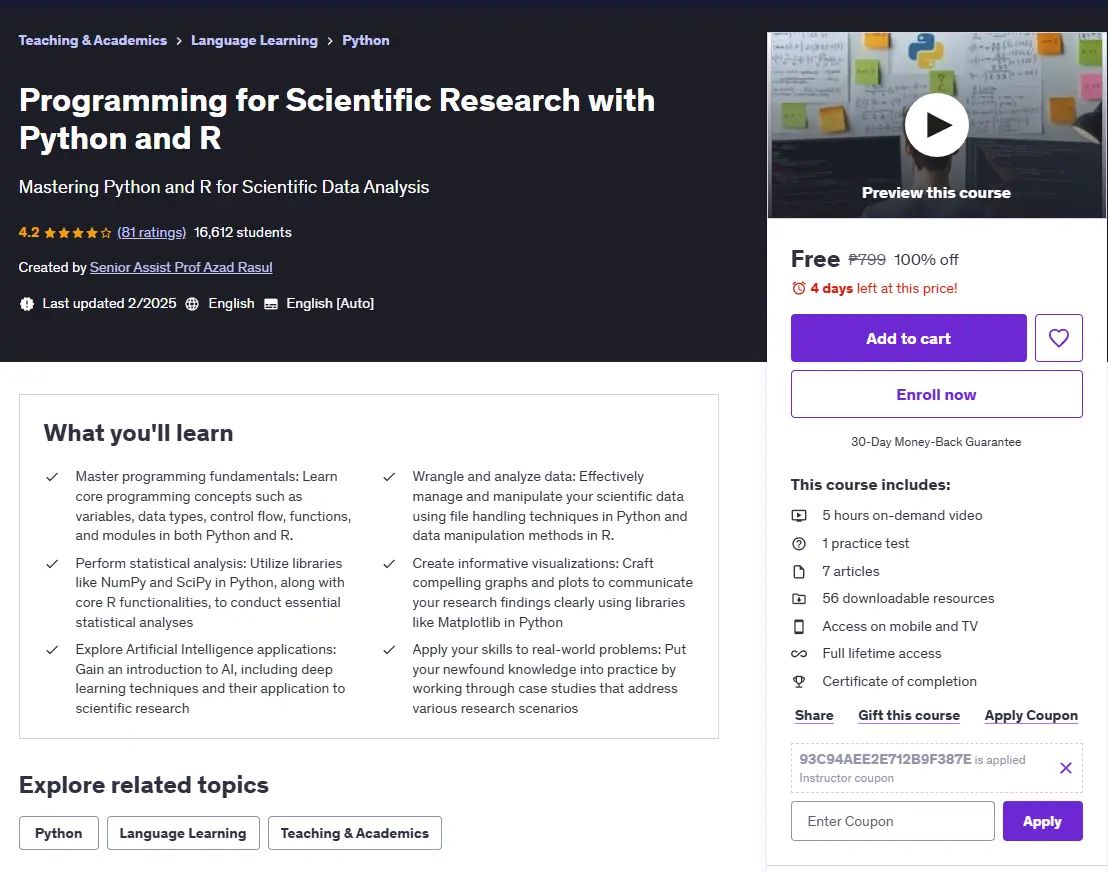Click the Mastering Python and R subtitle
Image resolution: width=1108 pixels, height=872 pixels.
pyautogui.click(x=224, y=187)
